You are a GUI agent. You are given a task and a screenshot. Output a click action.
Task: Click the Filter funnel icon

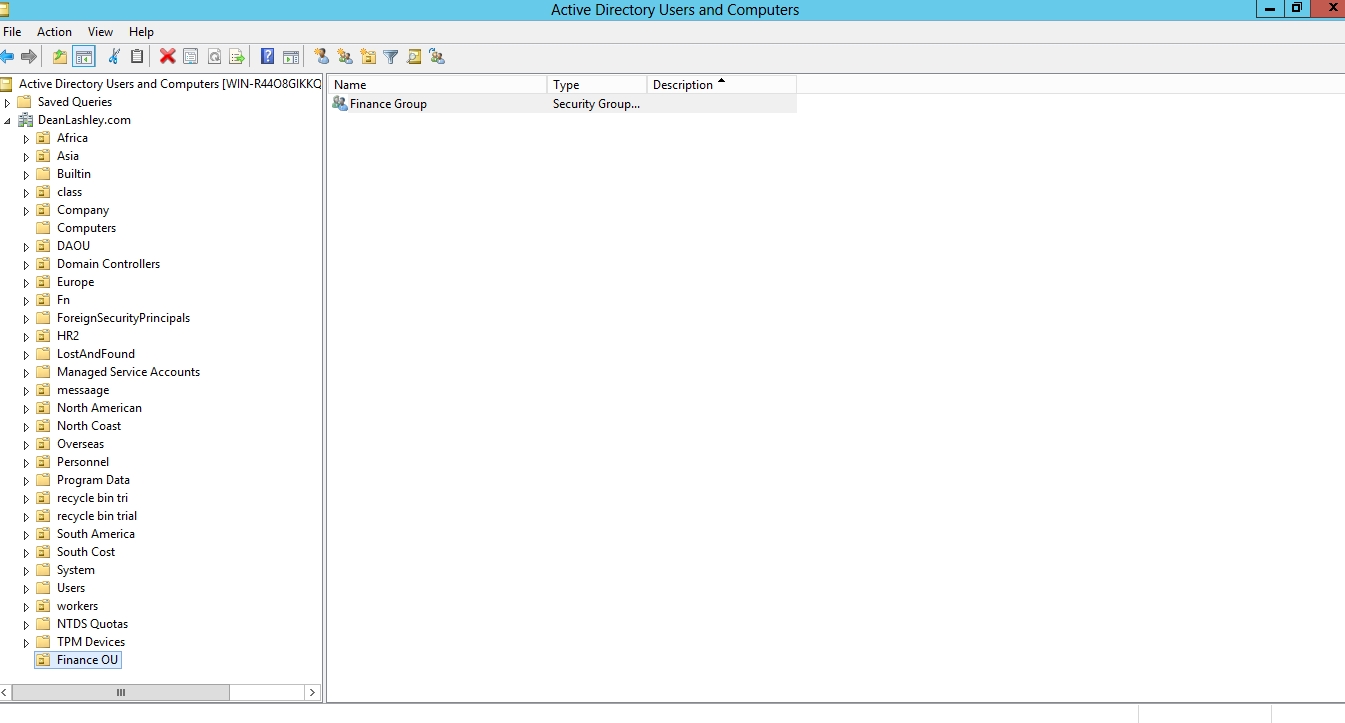point(391,57)
